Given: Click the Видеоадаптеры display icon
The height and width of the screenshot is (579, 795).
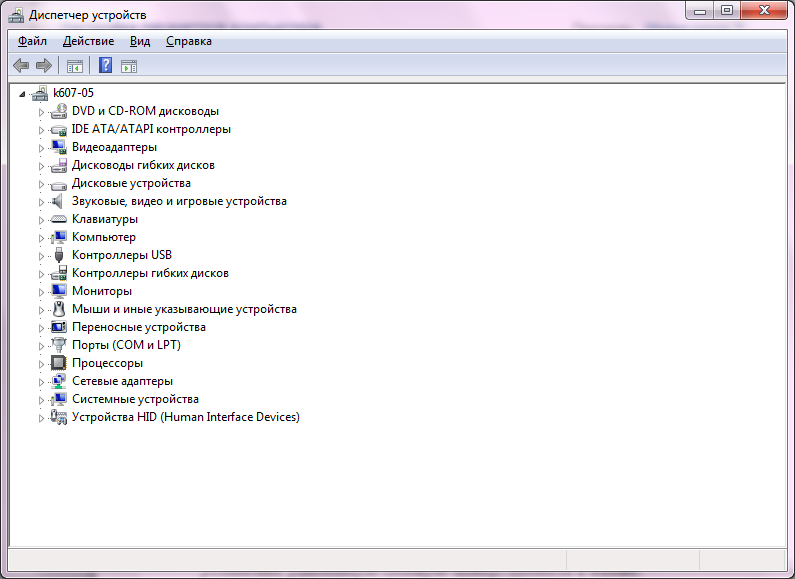Looking at the screenshot, I should (x=59, y=147).
